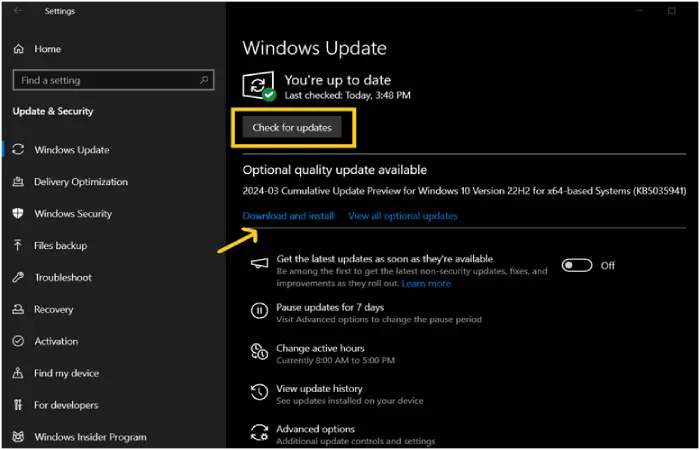This screenshot has height=450, width=700.
Task: Click the Home house icon
Action: (18, 49)
